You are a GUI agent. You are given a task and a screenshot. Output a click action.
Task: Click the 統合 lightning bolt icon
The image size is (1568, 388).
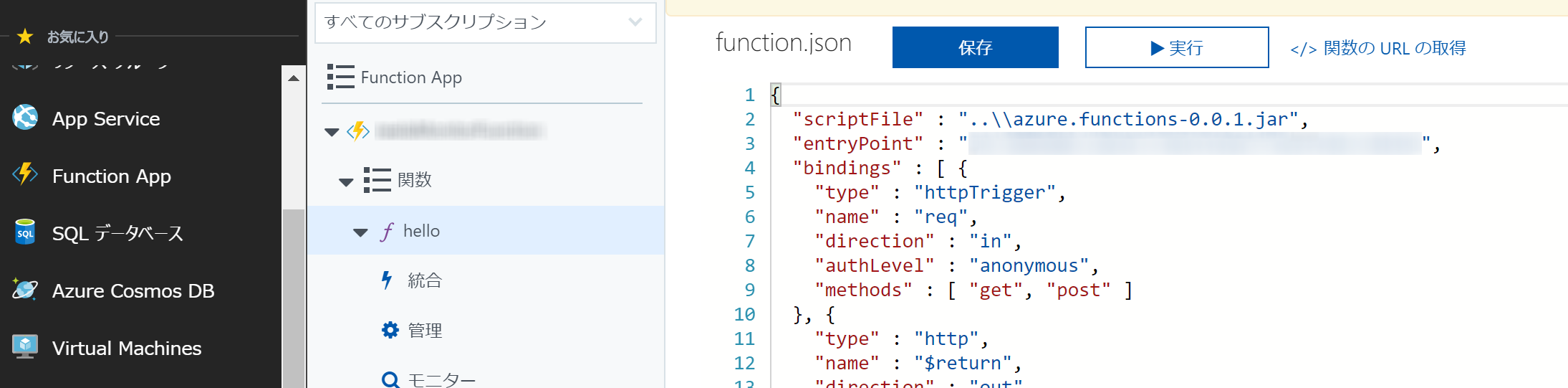pos(387,280)
